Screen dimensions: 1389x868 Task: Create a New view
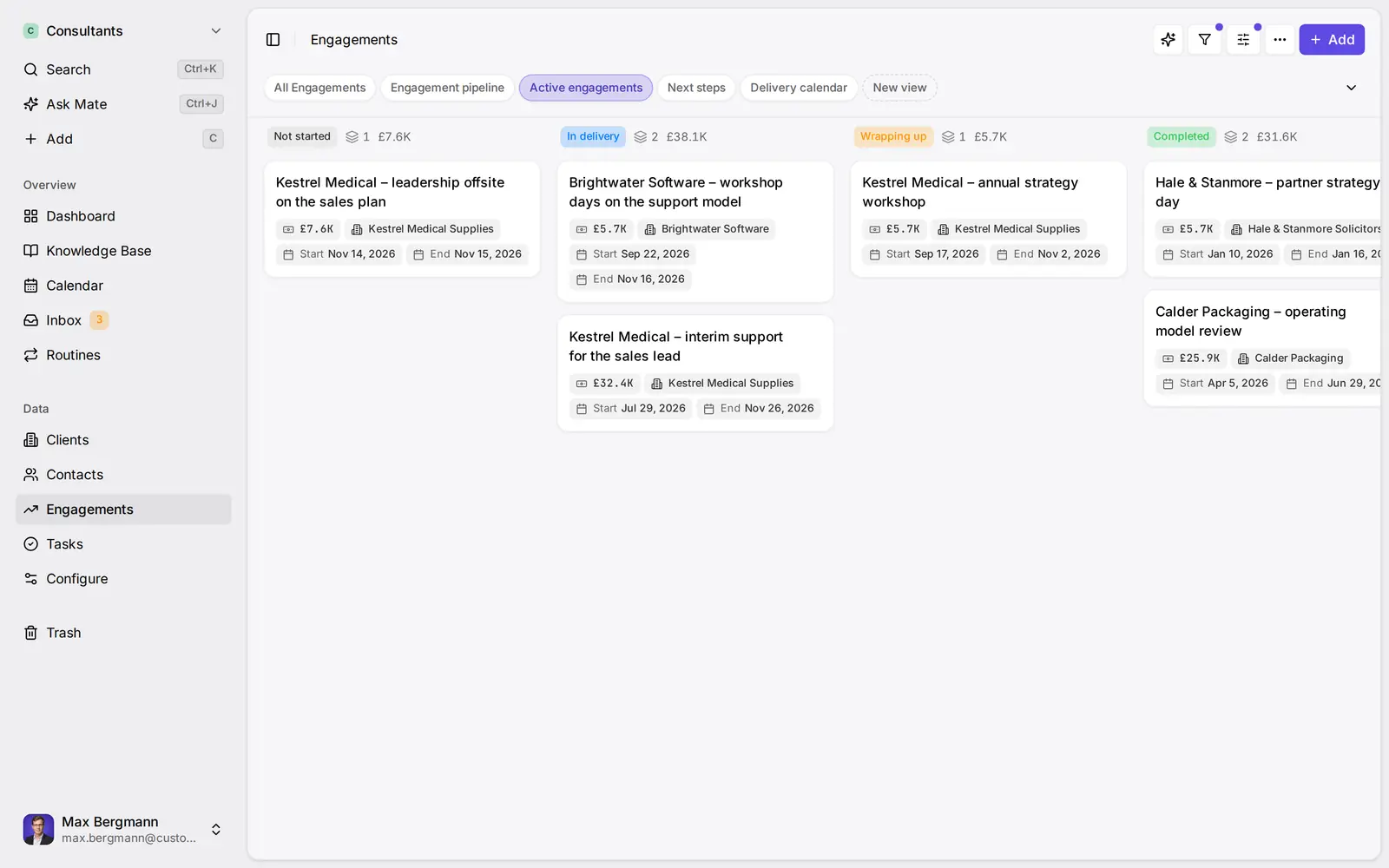click(x=899, y=88)
